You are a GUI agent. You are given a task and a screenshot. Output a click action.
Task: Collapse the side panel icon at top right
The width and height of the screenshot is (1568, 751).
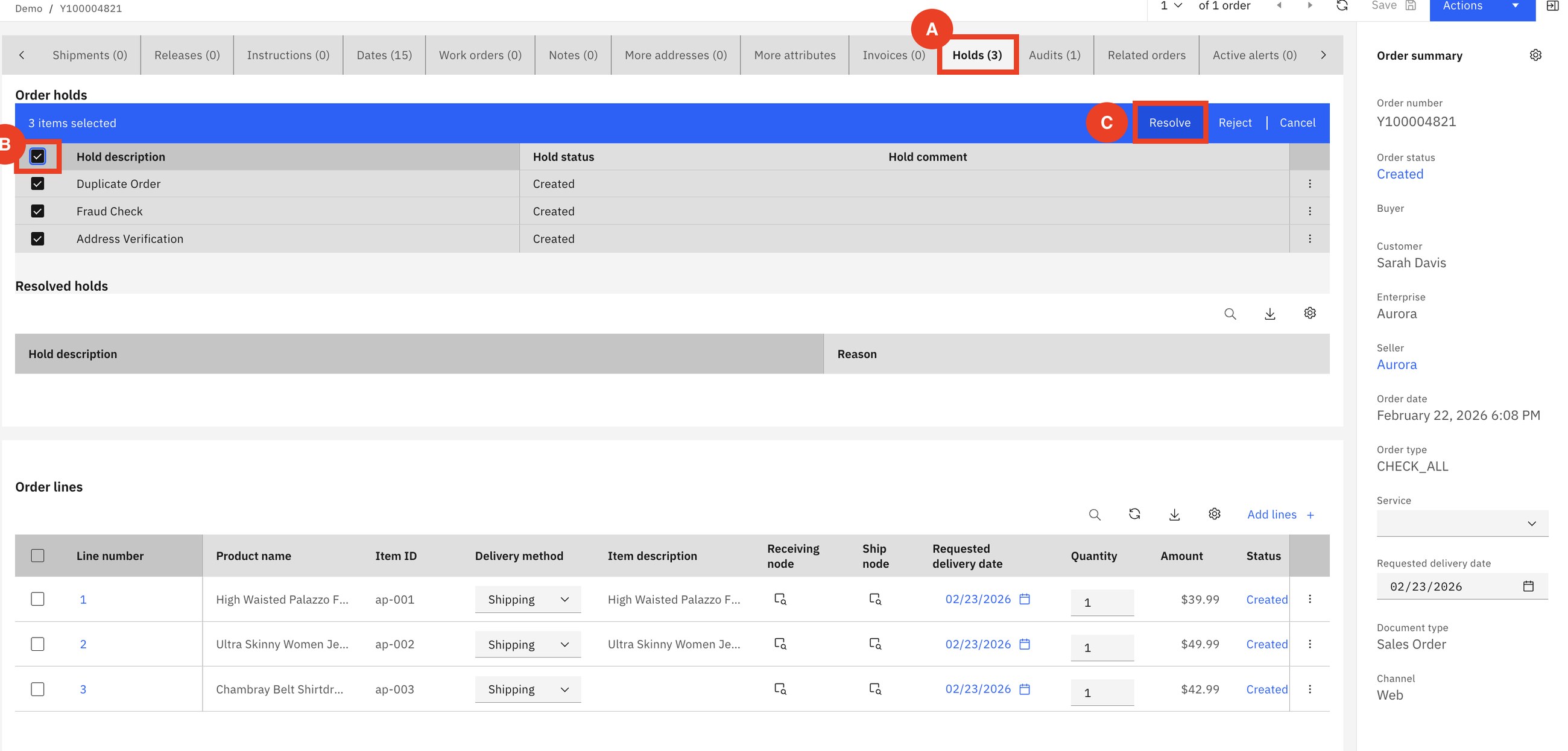pyautogui.click(x=1552, y=5)
